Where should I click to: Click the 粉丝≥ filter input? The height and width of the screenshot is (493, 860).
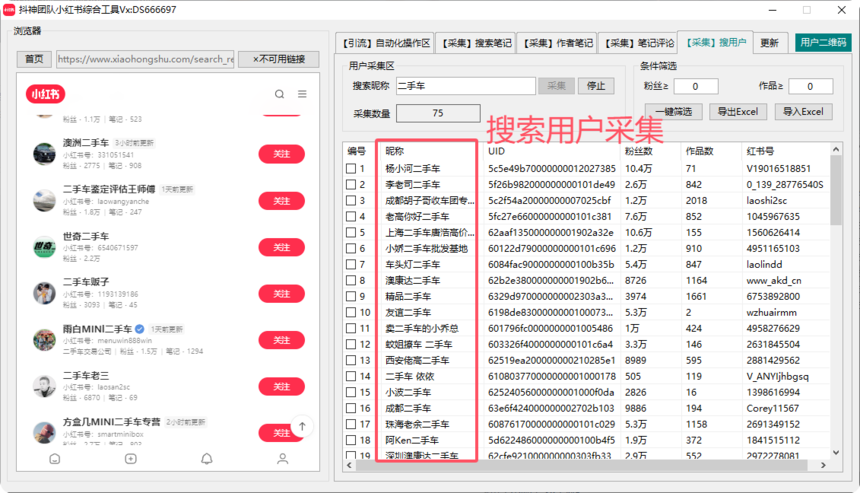point(695,86)
